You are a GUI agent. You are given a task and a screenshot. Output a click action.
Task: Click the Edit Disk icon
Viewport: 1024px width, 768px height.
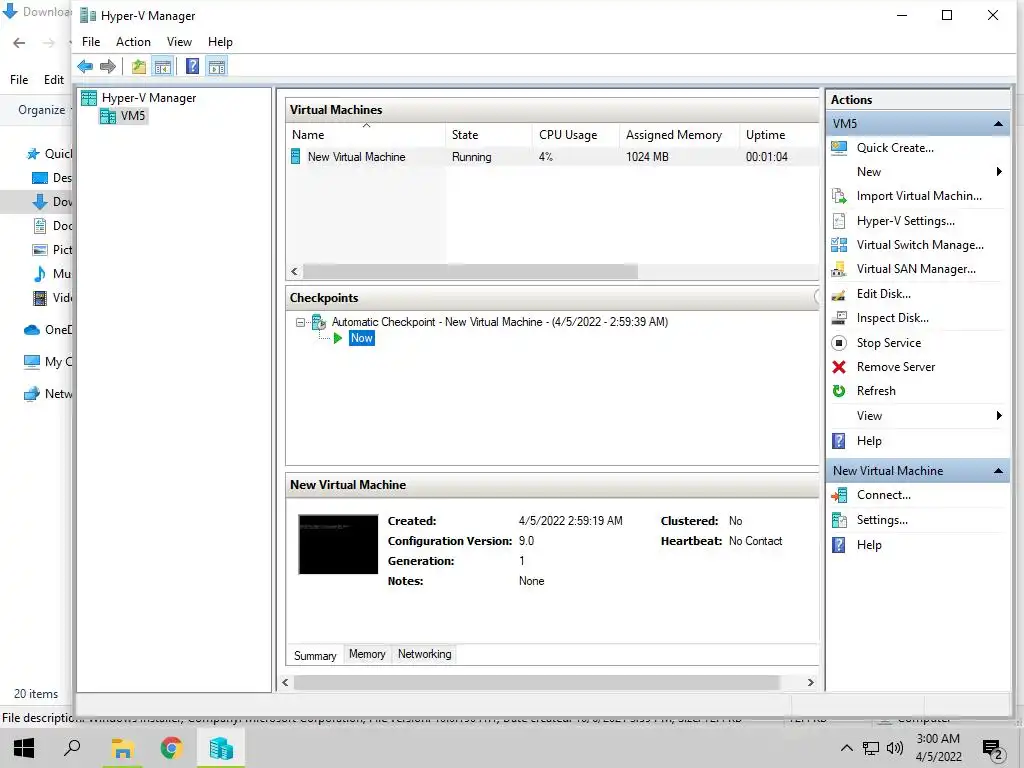(839, 294)
